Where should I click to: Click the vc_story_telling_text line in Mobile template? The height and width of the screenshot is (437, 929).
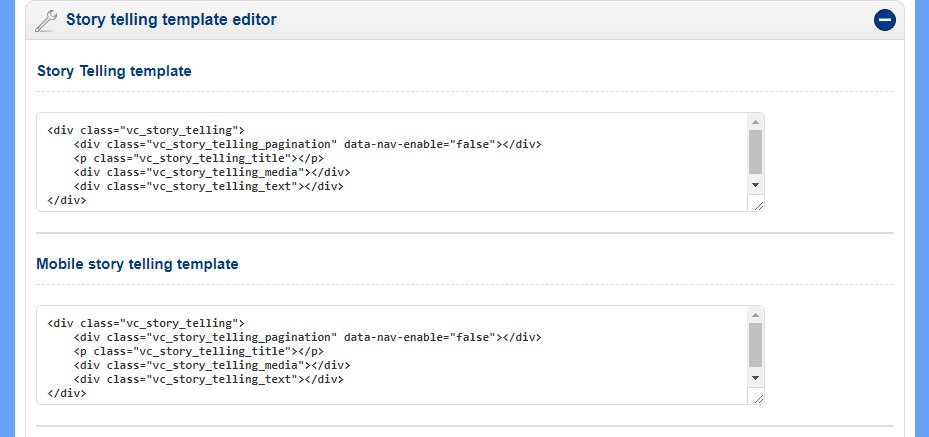(208, 379)
